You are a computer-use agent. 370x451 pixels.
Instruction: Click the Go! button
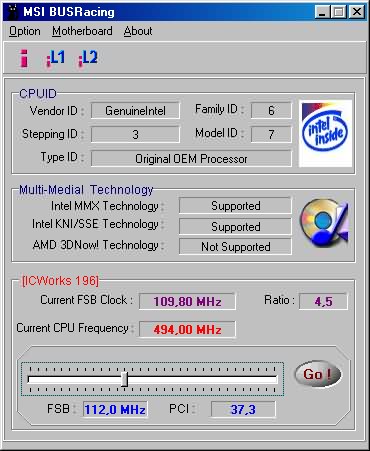318,374
